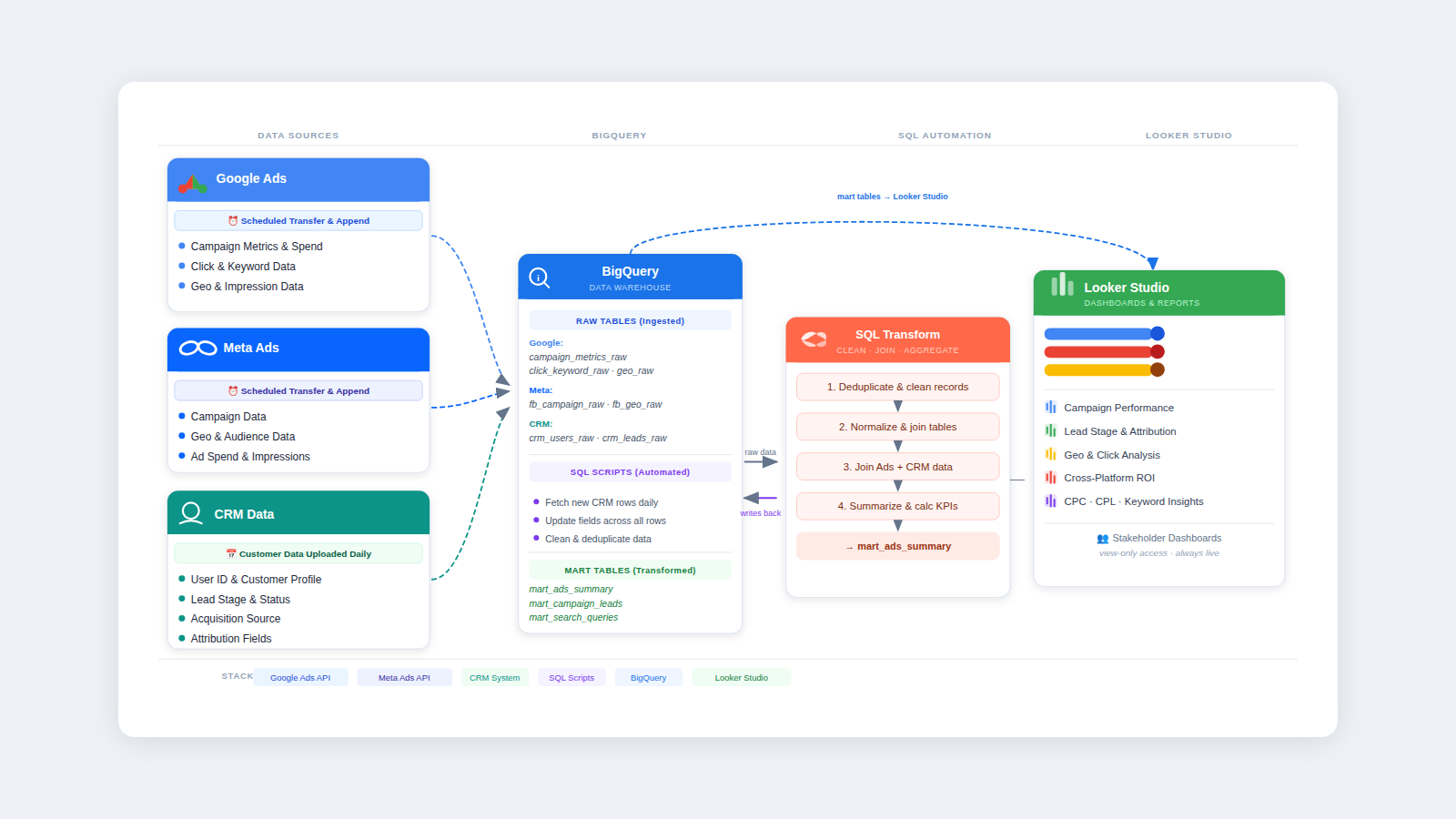Click the MART TABLES (Transformed) section header
Image resolution: width=1456 pixels, height=819 pixels.
coord(630,571)
